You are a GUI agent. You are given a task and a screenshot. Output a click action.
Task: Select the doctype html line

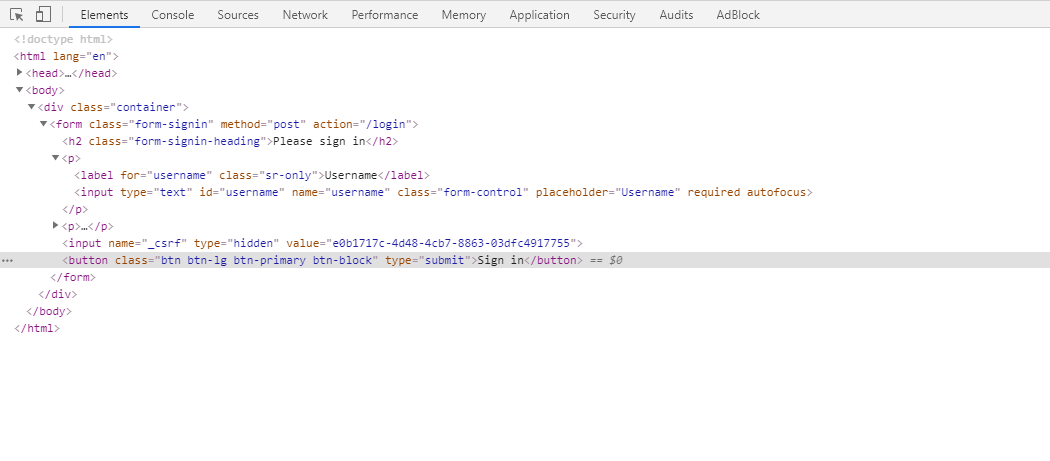tap(64, 40)
